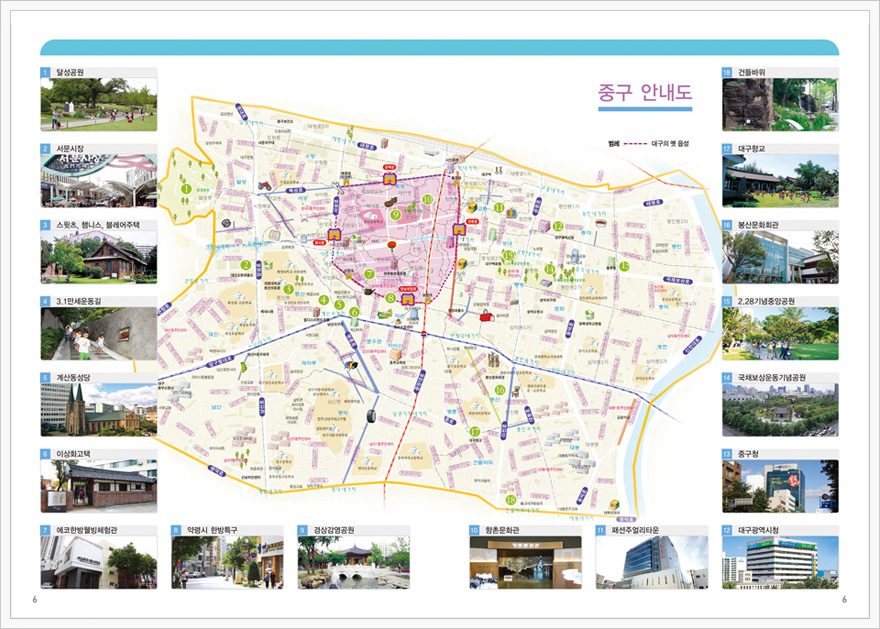Open the 향촌문화관 entrance photo
Image resolution: width=880 pixels, height=629 pixels.
525,562
